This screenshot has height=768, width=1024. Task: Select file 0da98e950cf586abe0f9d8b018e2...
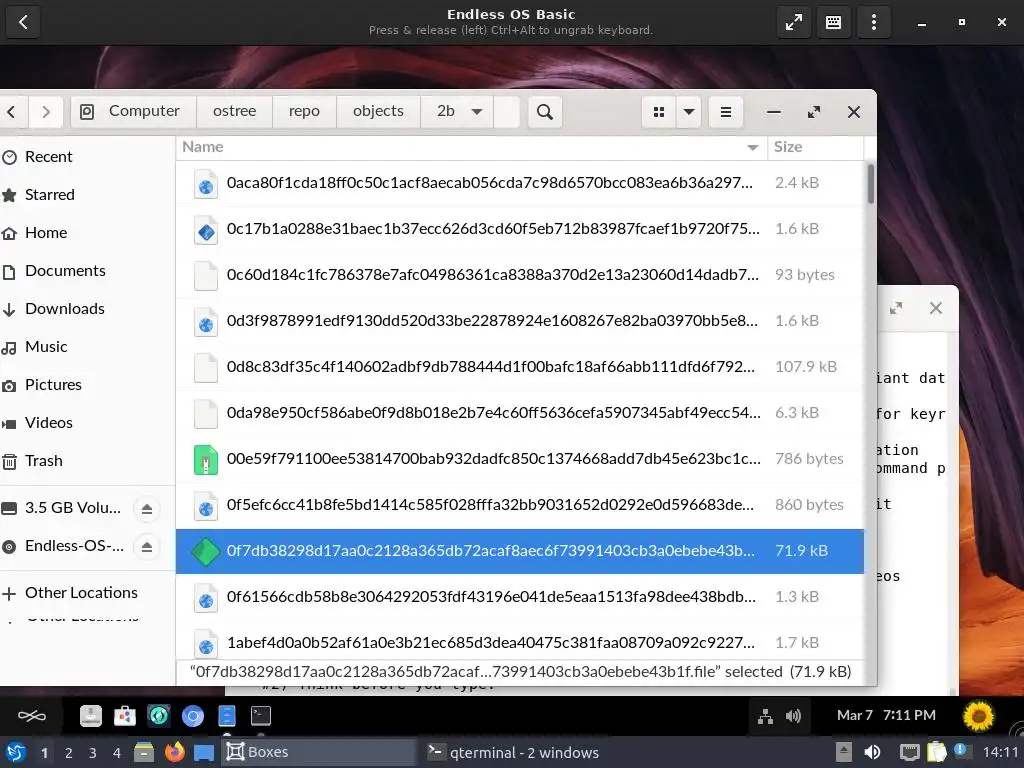click(520, 413)
